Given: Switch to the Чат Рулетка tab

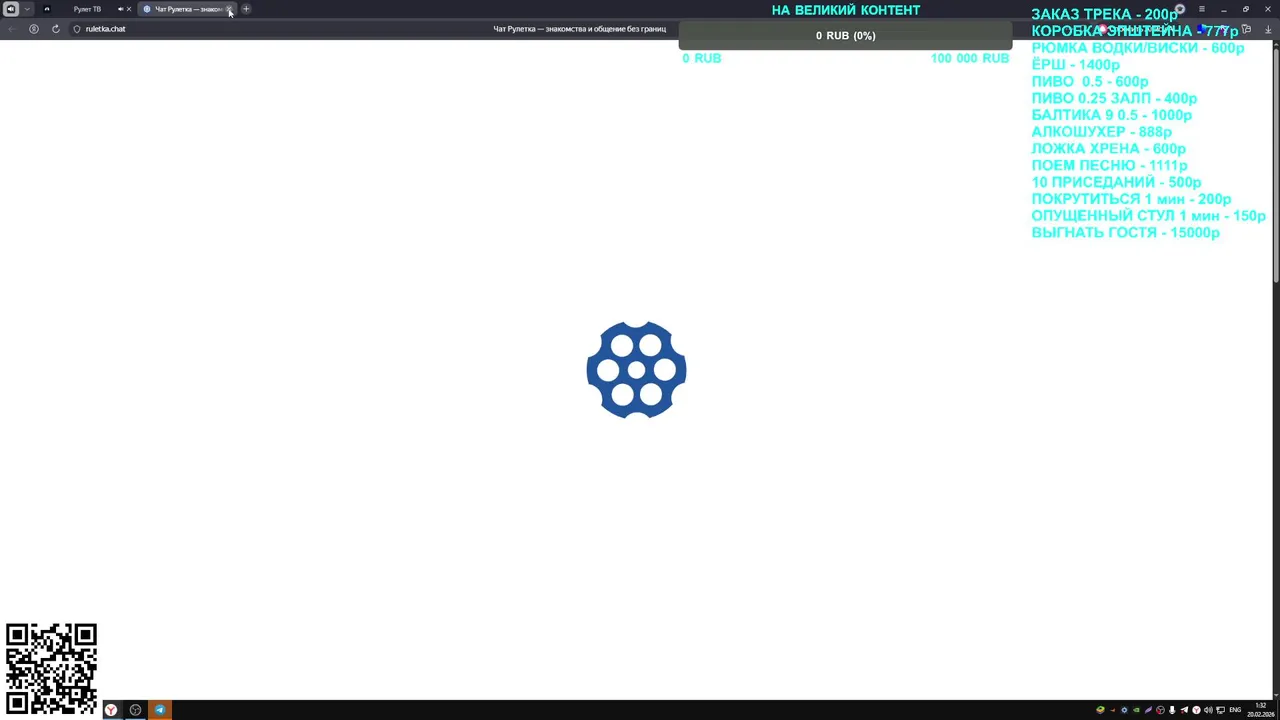Looking at the screenshot, I should [x=188, y=9].
